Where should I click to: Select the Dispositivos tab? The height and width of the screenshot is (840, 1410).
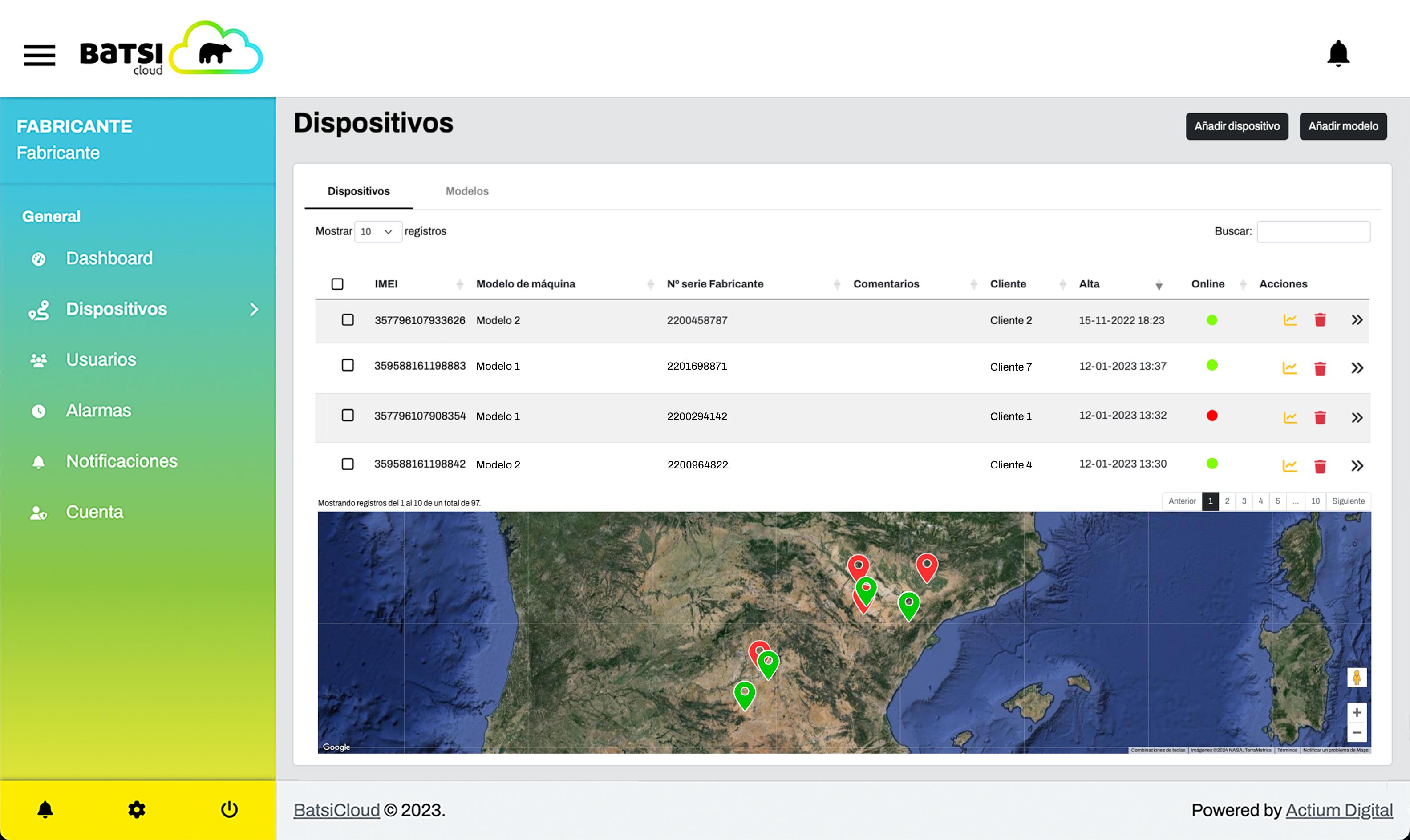click(x=358, y=191)
